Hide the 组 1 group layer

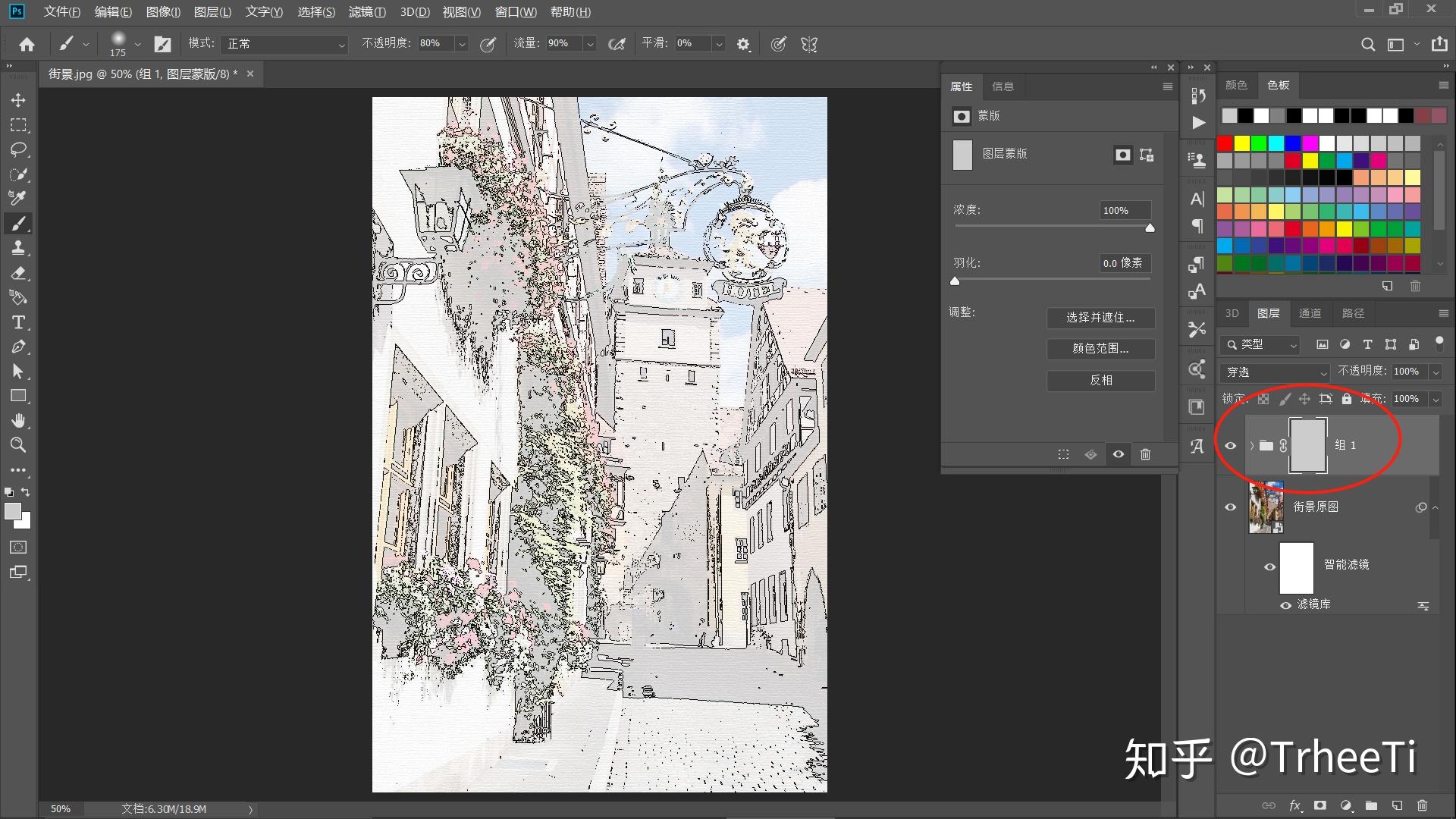(x=1231, y=446)
